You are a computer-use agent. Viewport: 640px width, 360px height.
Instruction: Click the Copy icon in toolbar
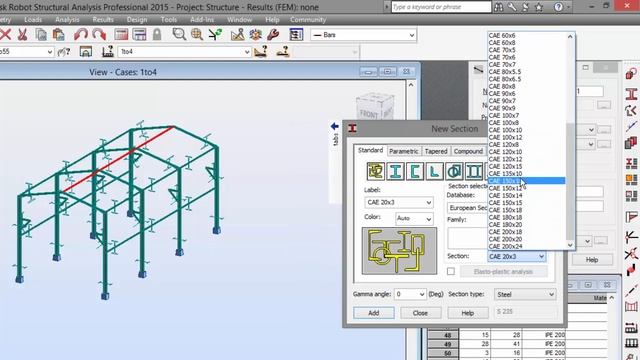point(41,35)
